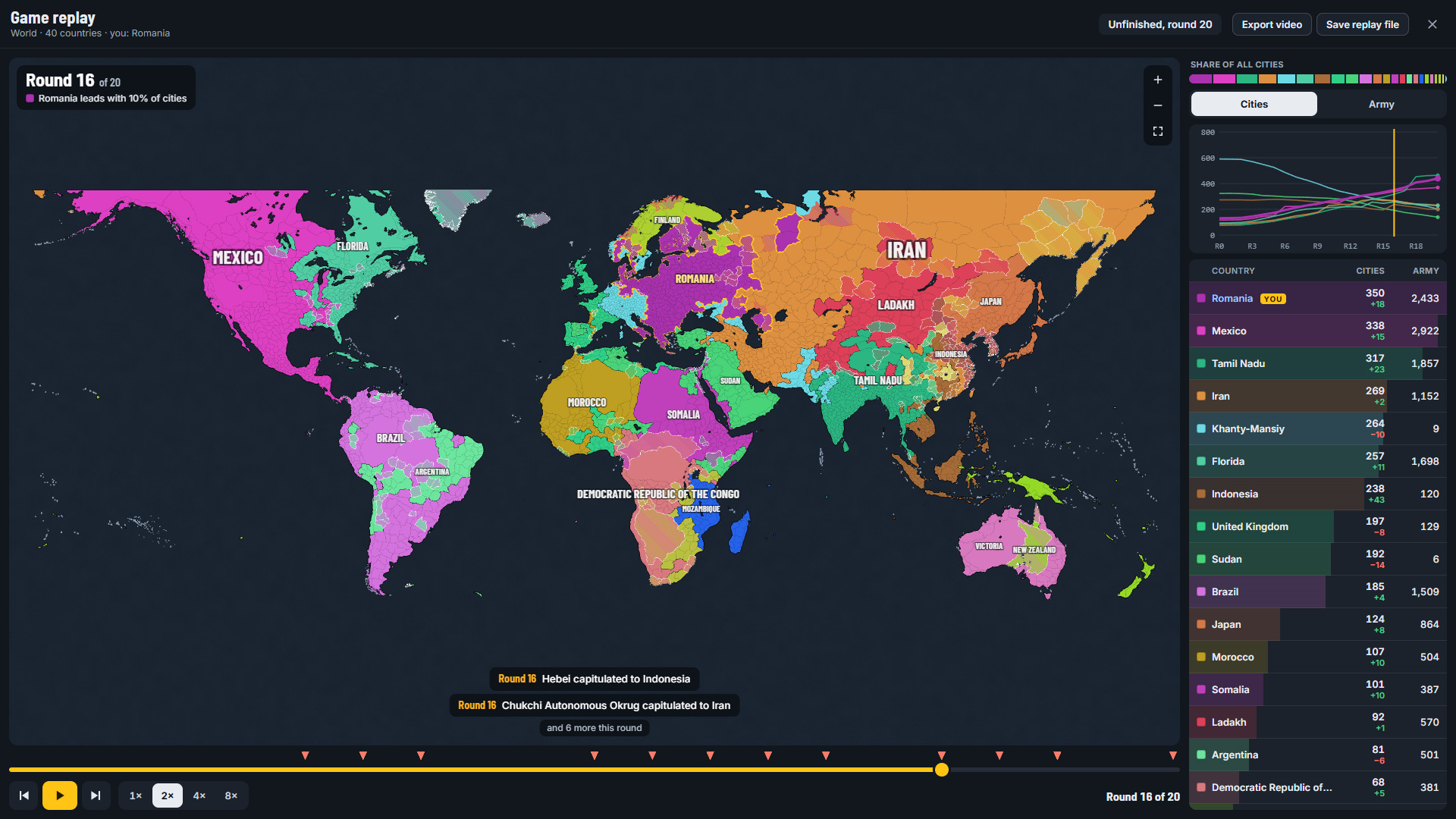Expand the 'and 6 more this round' events

(x=595, y=728)
